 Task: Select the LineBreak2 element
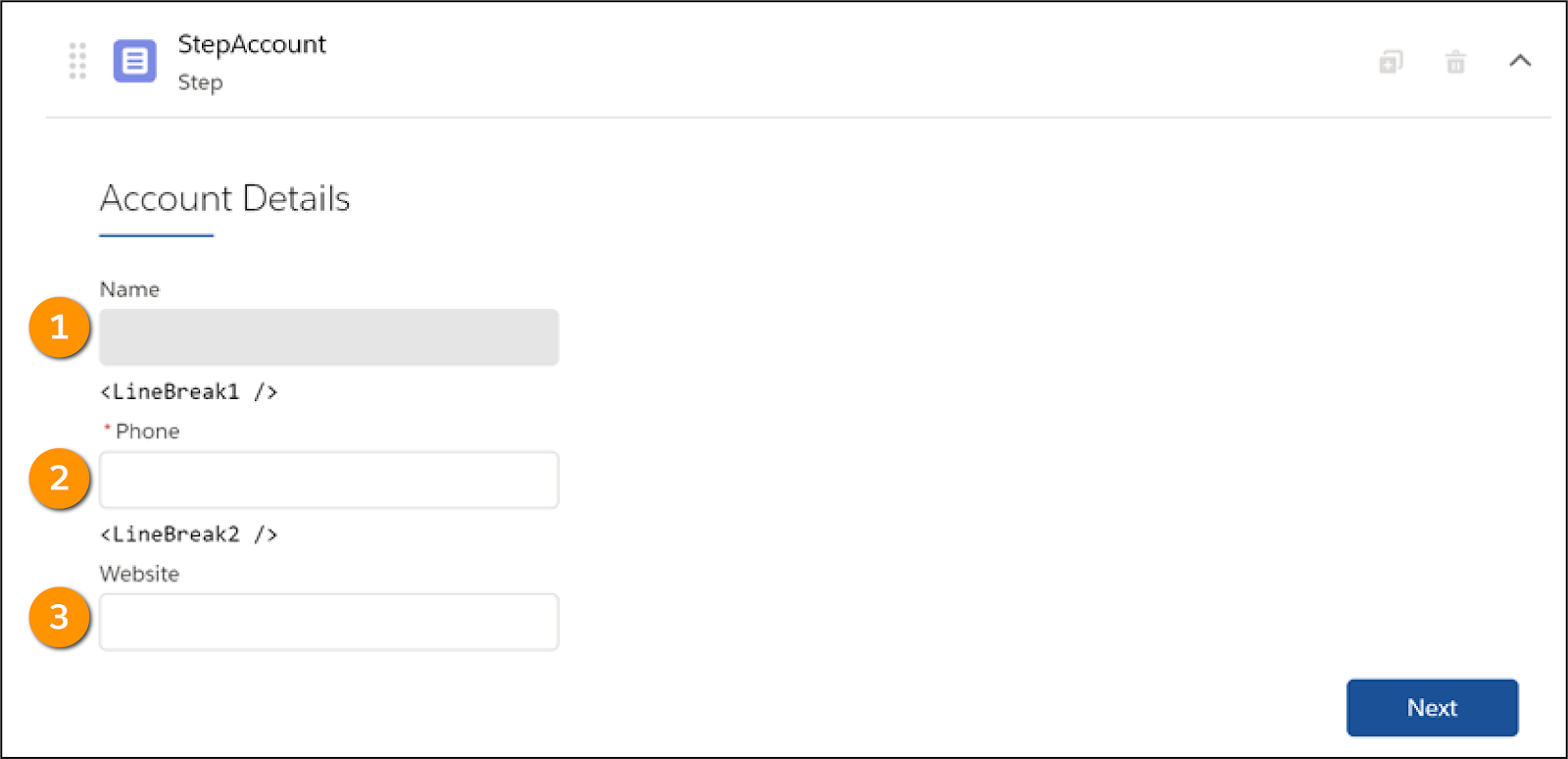[188, 534]
